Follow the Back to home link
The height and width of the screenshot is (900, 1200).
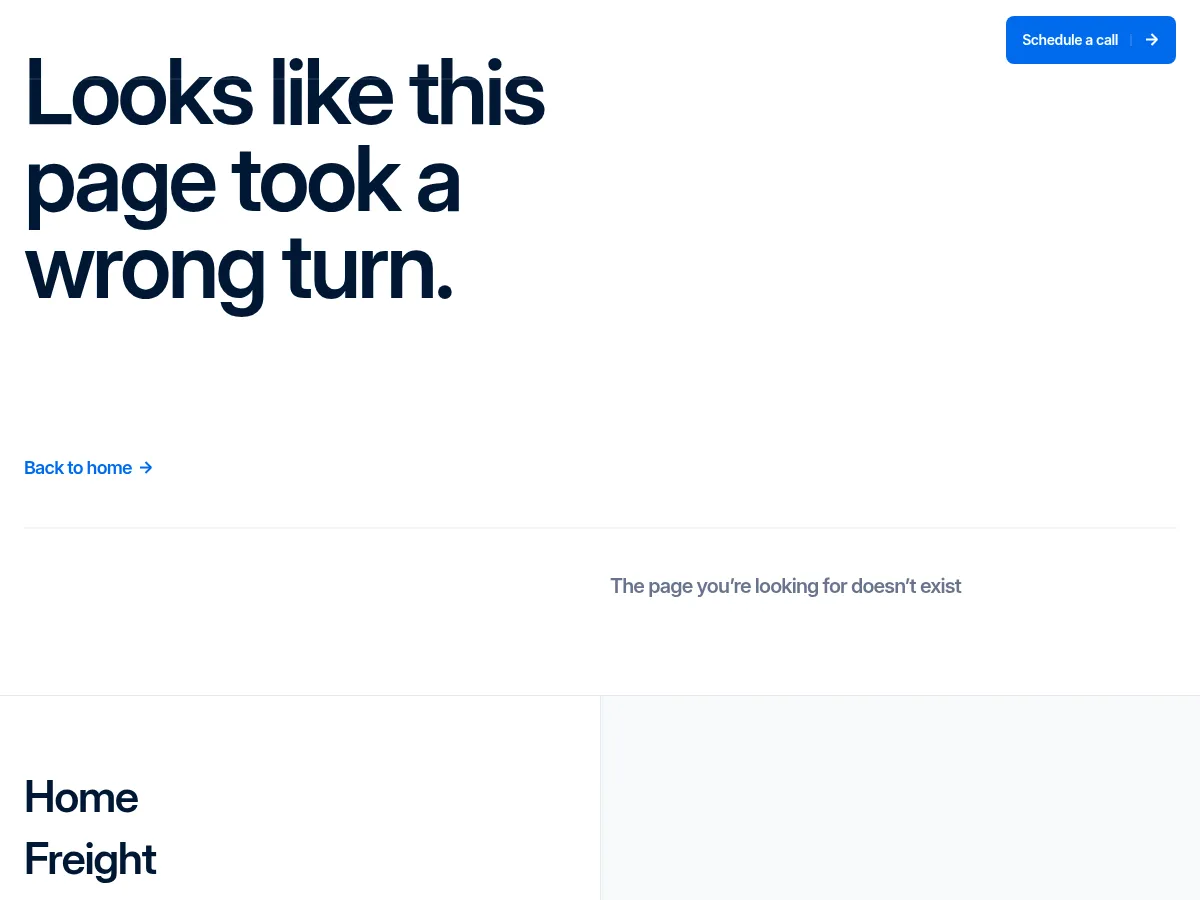pyautogui.click(x=78, y=468)
